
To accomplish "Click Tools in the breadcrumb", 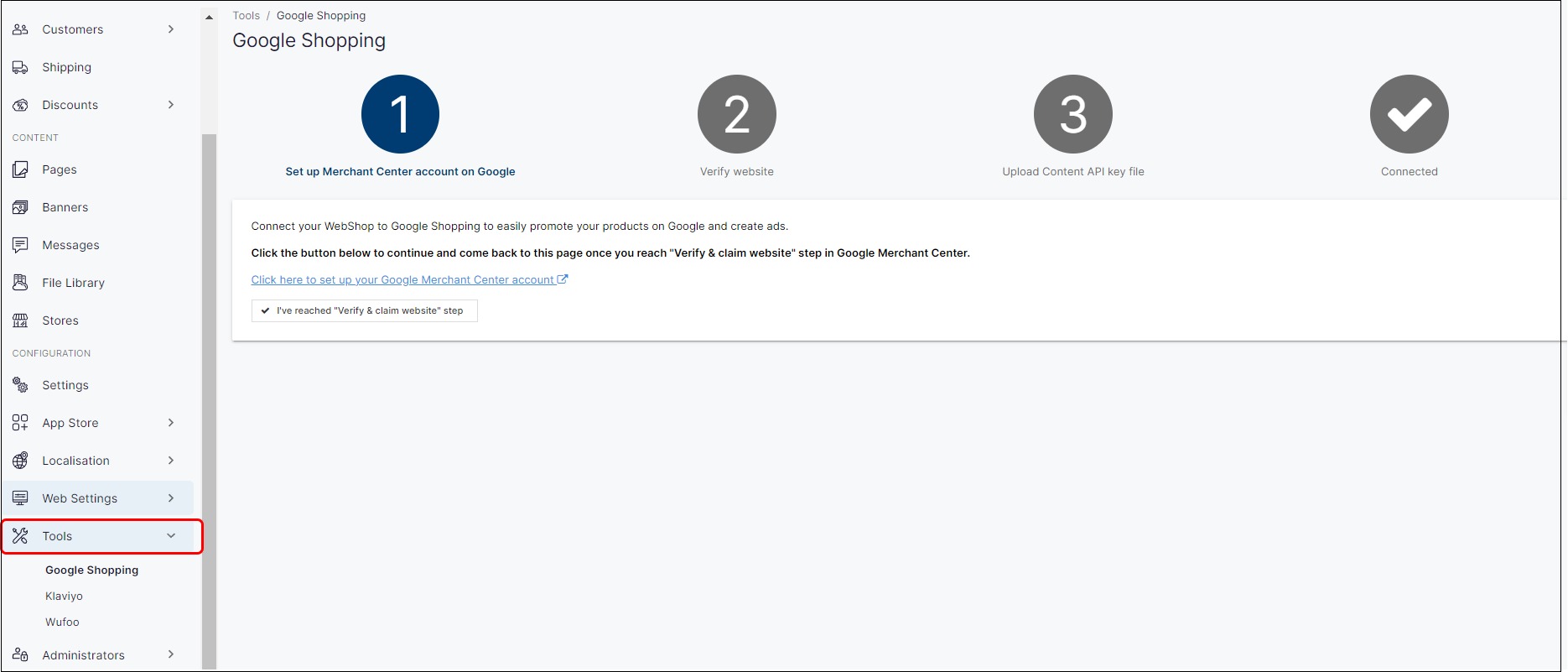I will 246,15.
